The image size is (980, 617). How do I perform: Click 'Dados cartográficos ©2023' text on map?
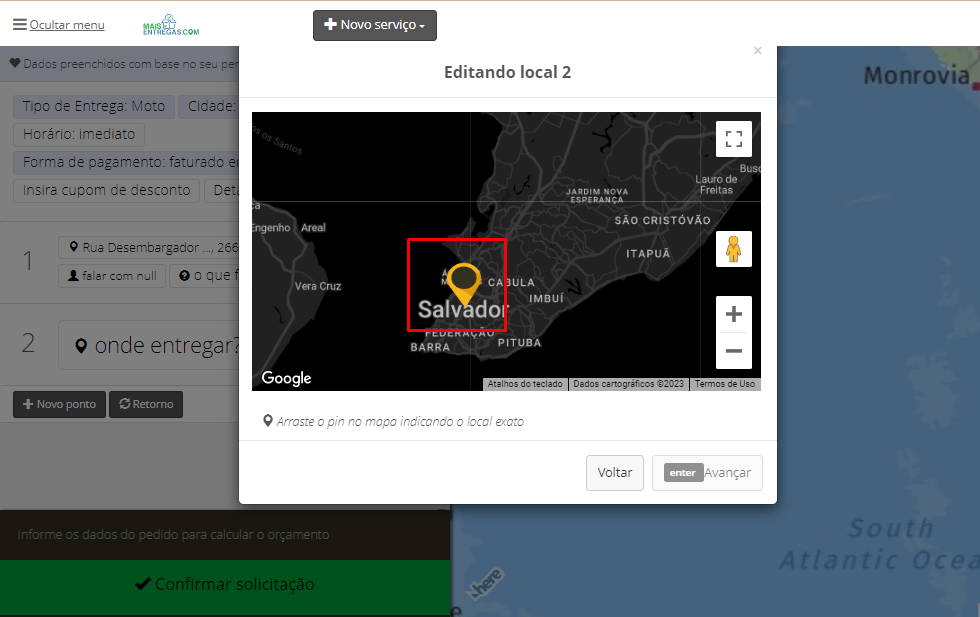(x=628, y=384)
